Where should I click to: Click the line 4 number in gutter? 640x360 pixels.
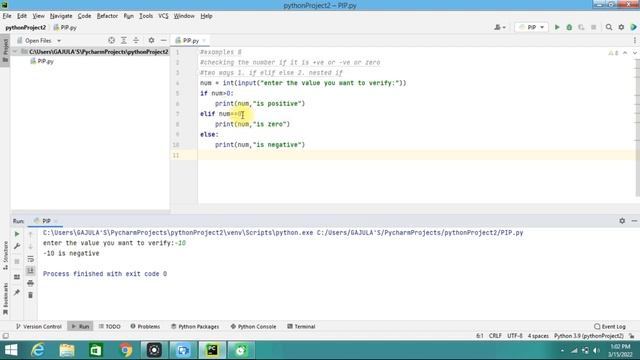click(x=177, y=83)
